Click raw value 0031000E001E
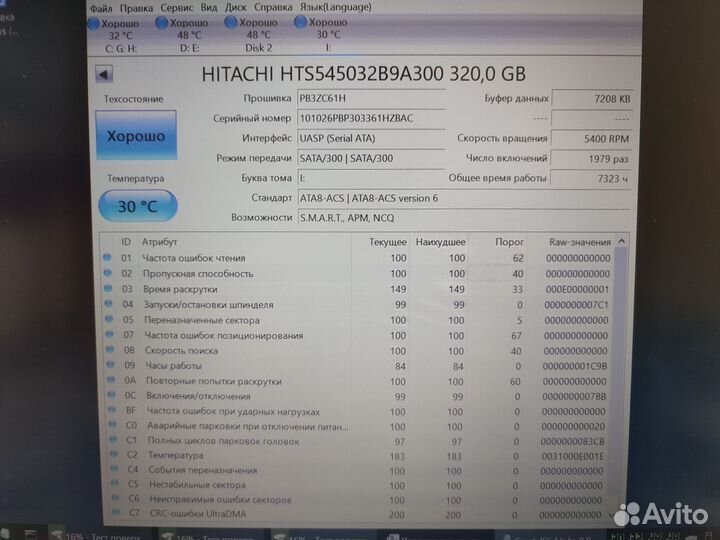Image resolution: width=720 pixels, height=540 pixels. pos(573,456)
